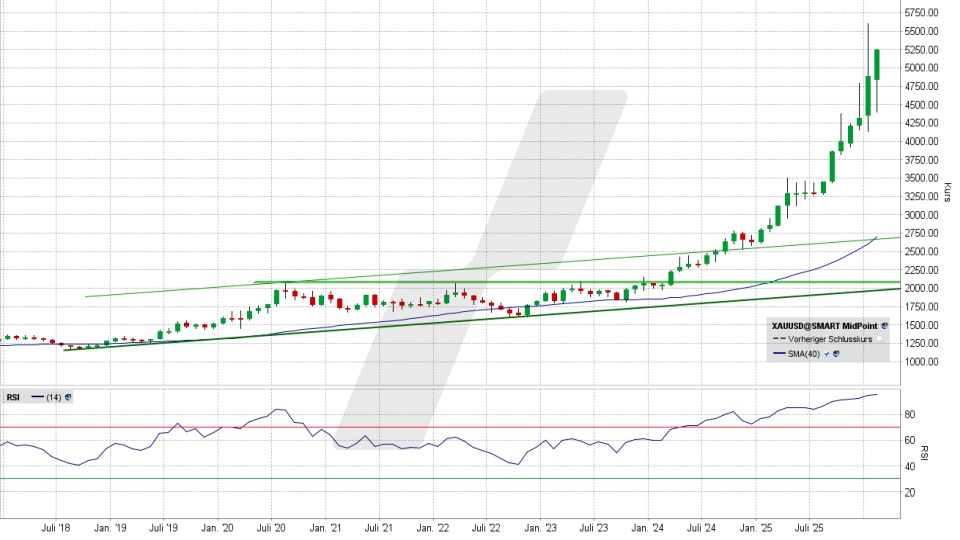Click the SMA(40) legend label

(x=804, y=354)
